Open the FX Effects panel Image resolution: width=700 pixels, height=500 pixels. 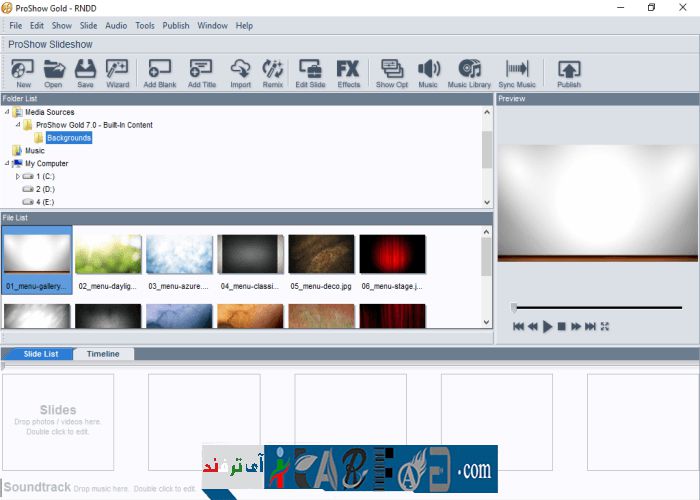click(x=348, y=73)
